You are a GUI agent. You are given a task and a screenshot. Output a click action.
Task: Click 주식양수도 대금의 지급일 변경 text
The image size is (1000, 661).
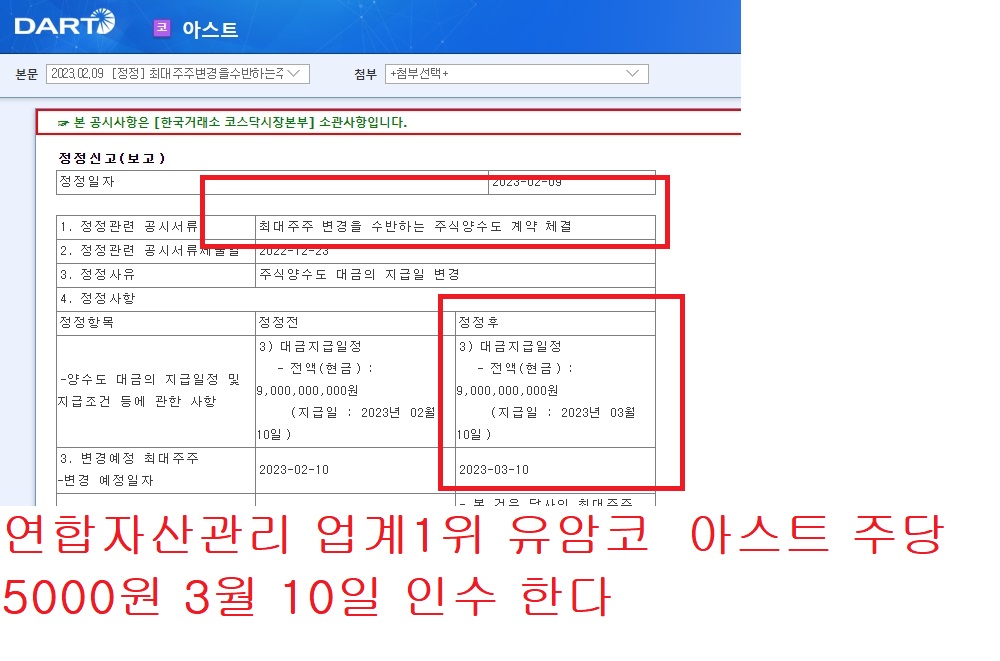(x=359, y=274)
